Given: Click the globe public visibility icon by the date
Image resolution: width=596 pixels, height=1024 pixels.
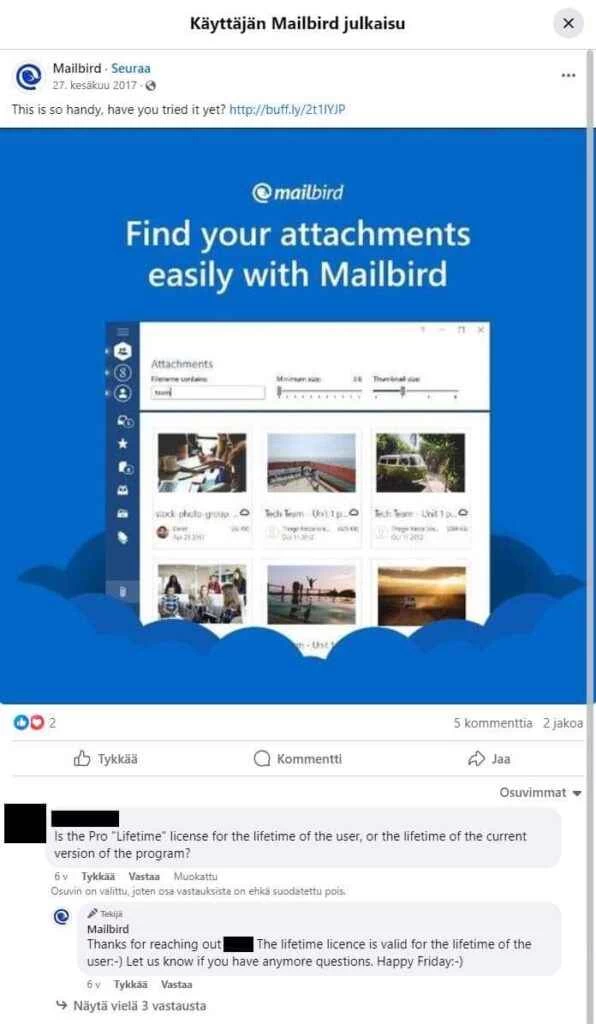Looking at the screenshot, I should [x=151, y=86].
